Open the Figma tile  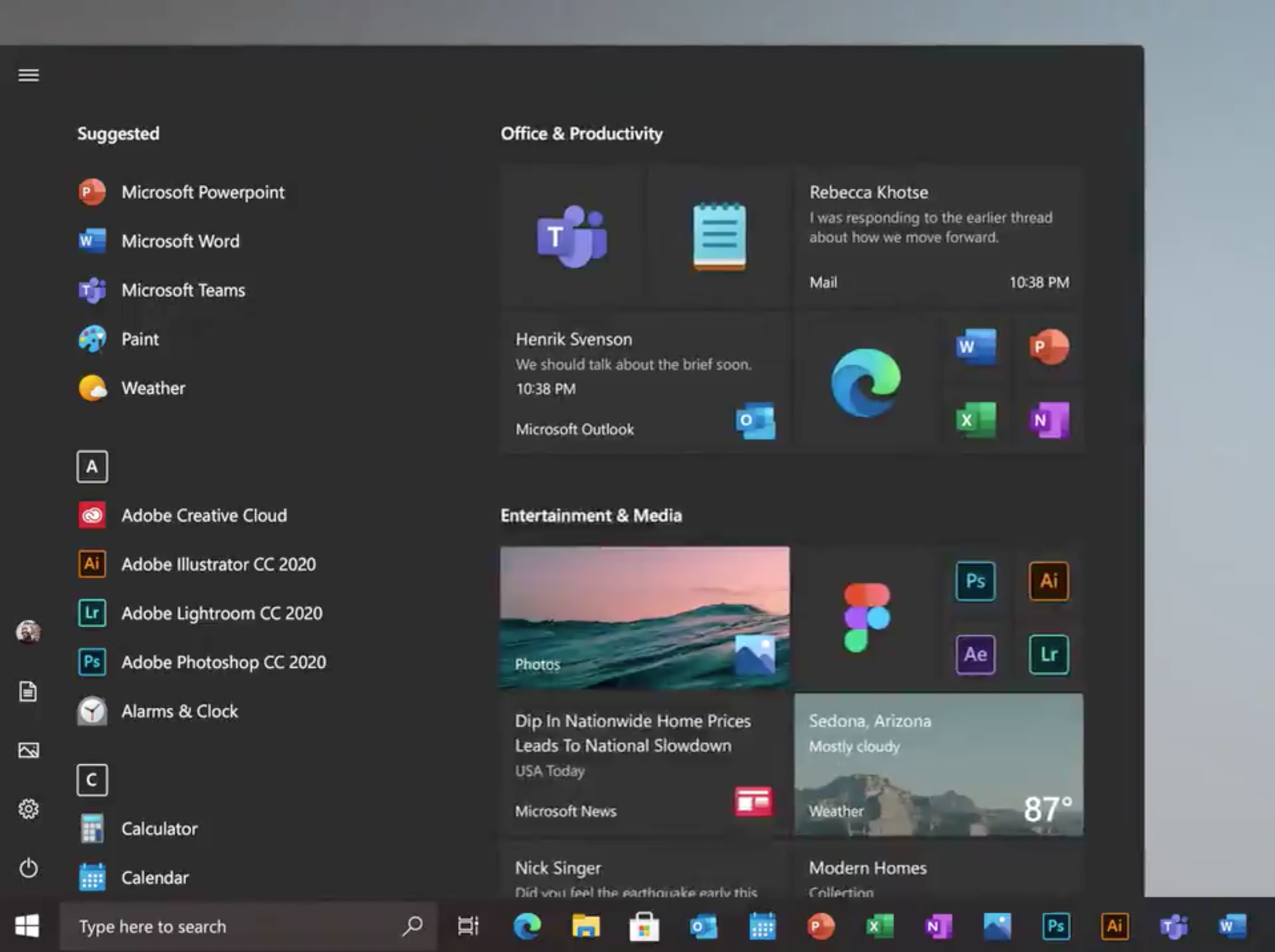point(866,617)
